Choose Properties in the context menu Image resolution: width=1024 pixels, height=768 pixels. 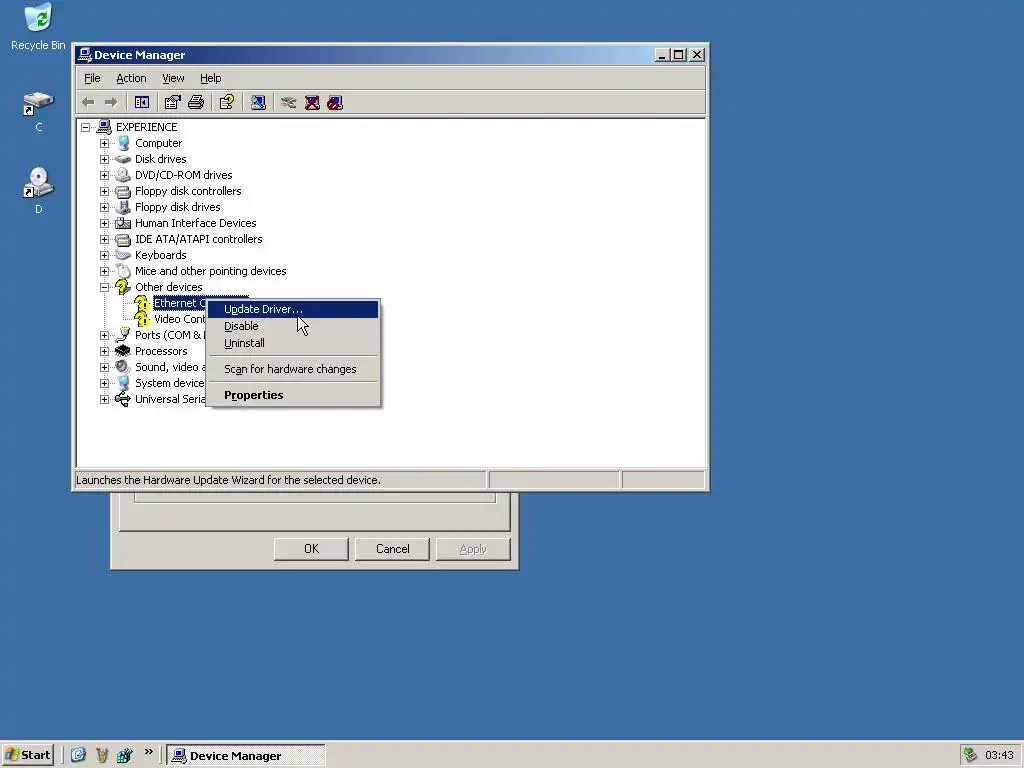point(293,395)
